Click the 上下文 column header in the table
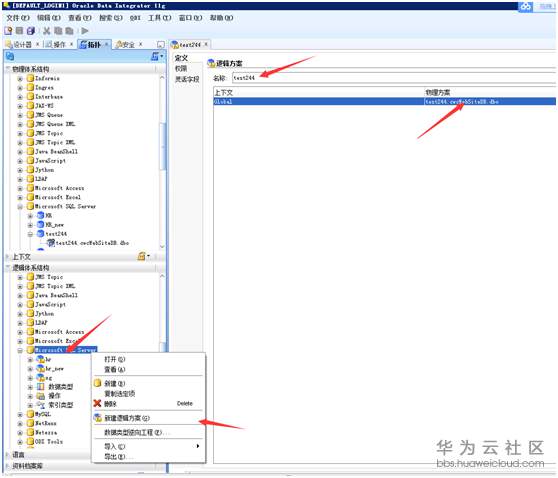This screenshot has width=558, height=478. pyautogui.click(x=319, y=93)
